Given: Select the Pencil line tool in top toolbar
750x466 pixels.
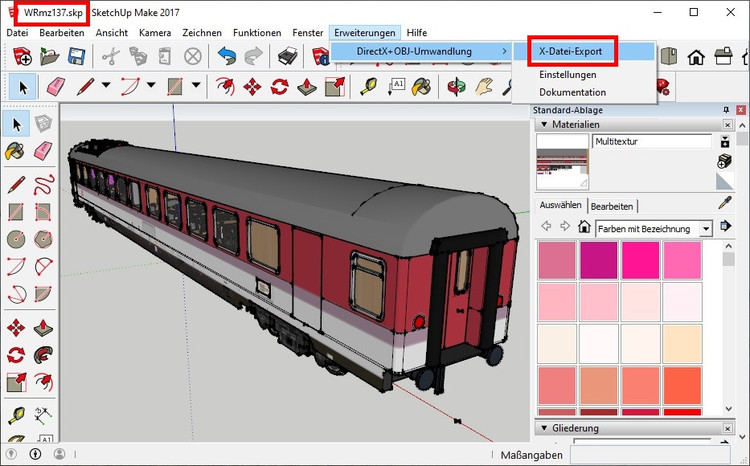Looking at the screenshot, I should tap(85, 87).
